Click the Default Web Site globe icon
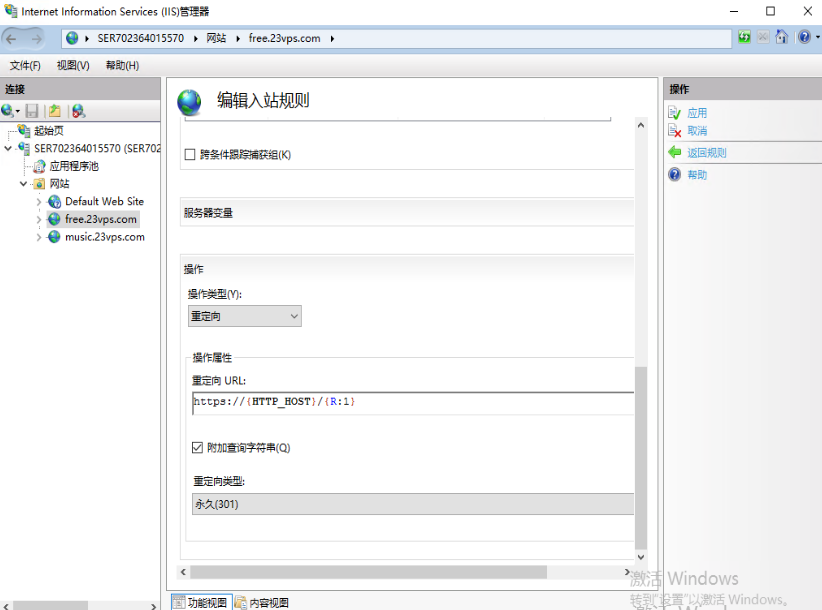 [55, 202]
